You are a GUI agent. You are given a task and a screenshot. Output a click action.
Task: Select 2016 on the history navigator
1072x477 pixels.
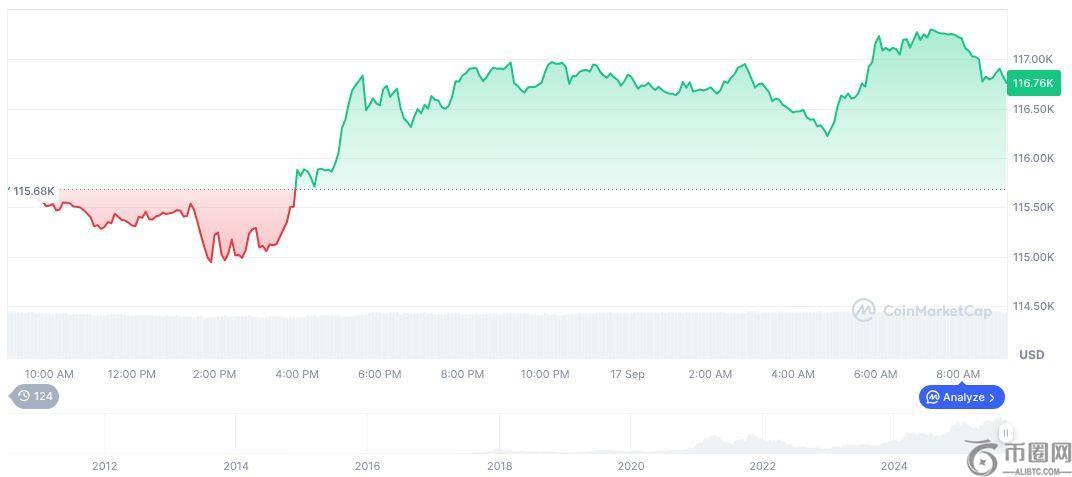pos(367,465)
